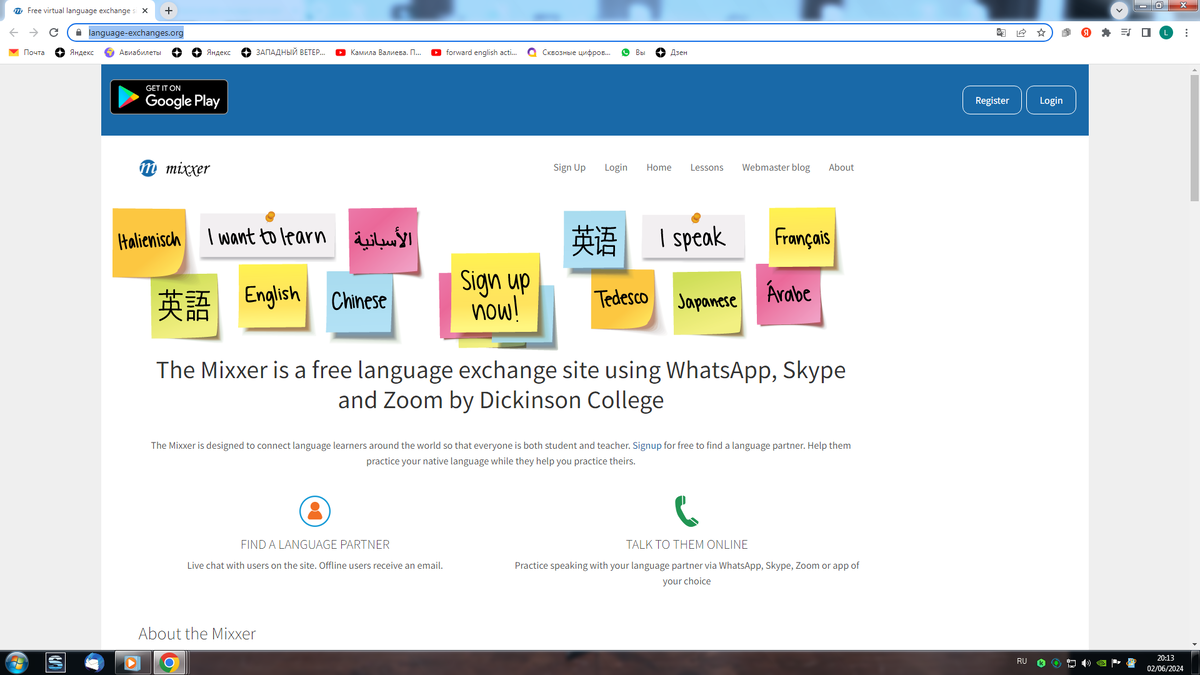This screenshot has height=675, width=1200.
Task: Click the Register button in blue header
Action: click(x=992, y=100)
